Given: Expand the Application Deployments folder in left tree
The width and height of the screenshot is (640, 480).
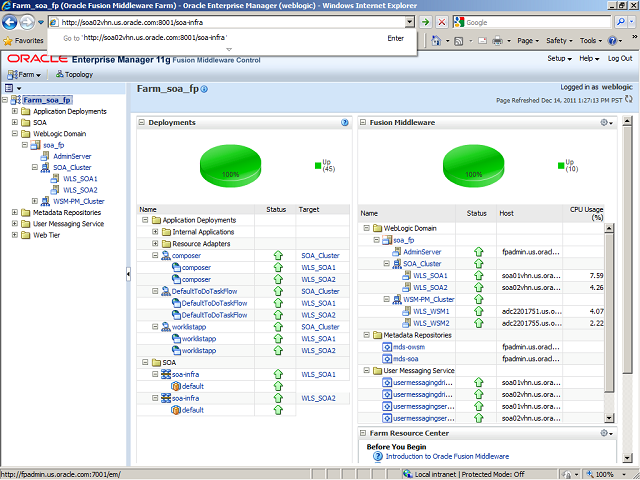Looking at the screenshot, I should [x=15, y=111].
